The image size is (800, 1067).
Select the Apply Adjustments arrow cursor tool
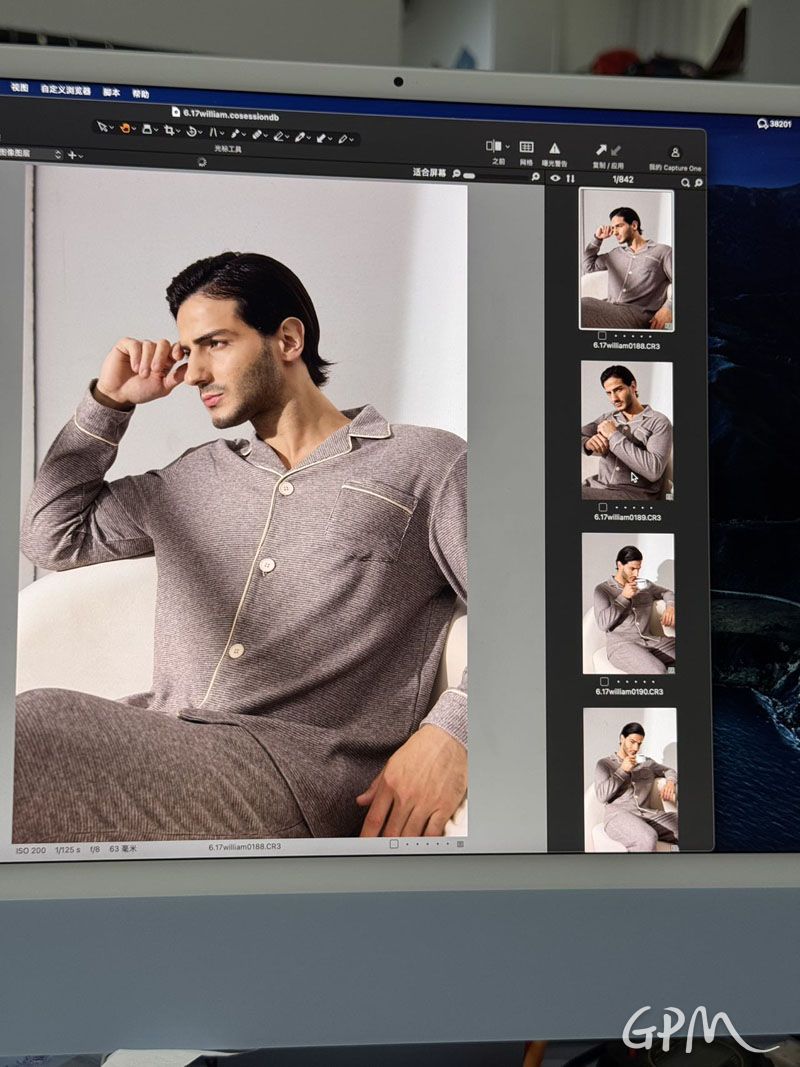point(321,138)
